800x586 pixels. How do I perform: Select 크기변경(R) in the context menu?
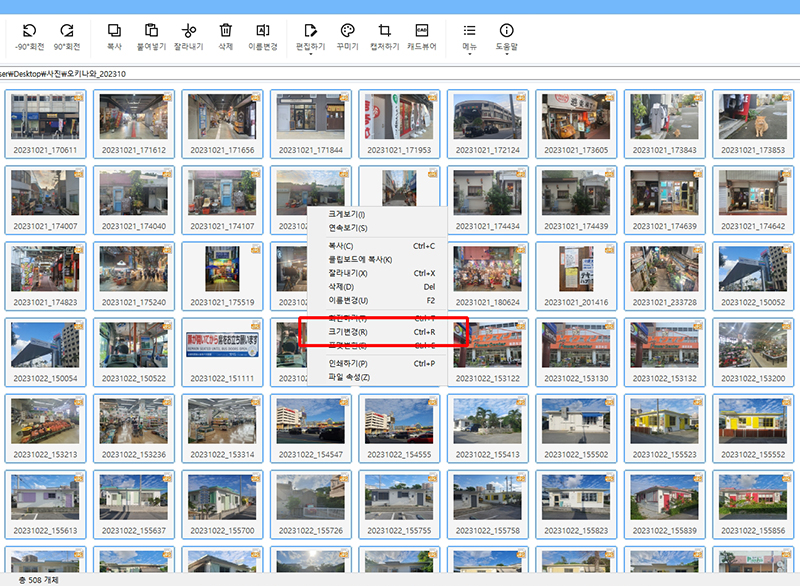coord(378,332)
